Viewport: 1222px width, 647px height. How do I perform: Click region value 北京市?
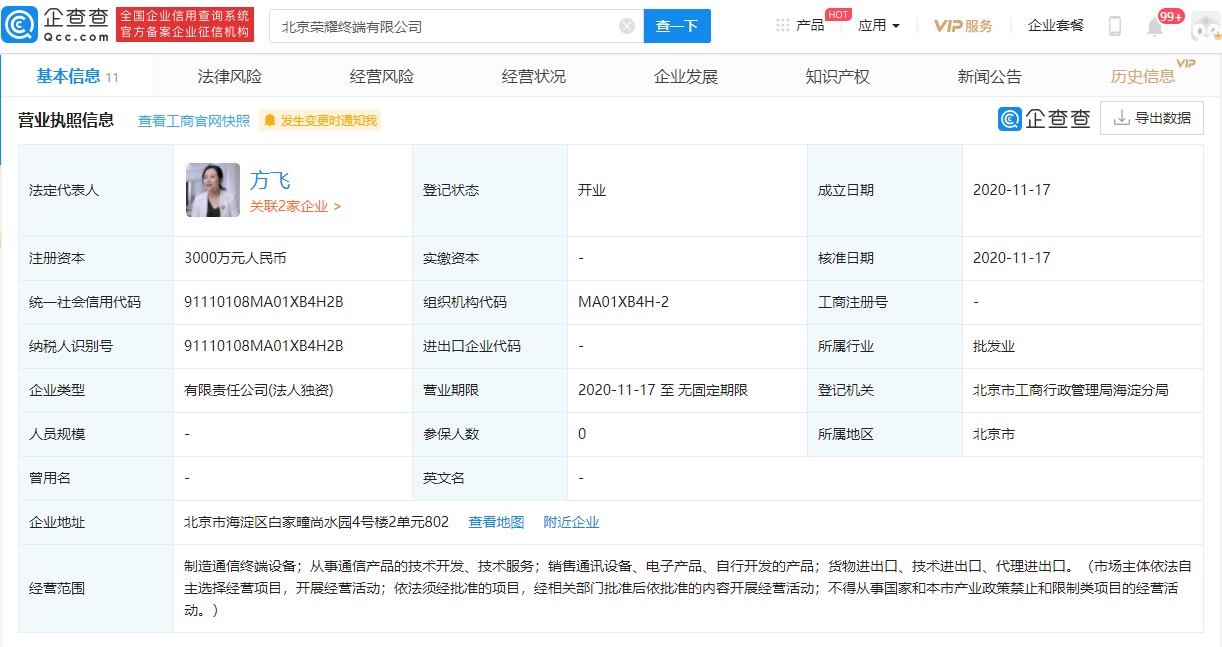tap(994, 434)
